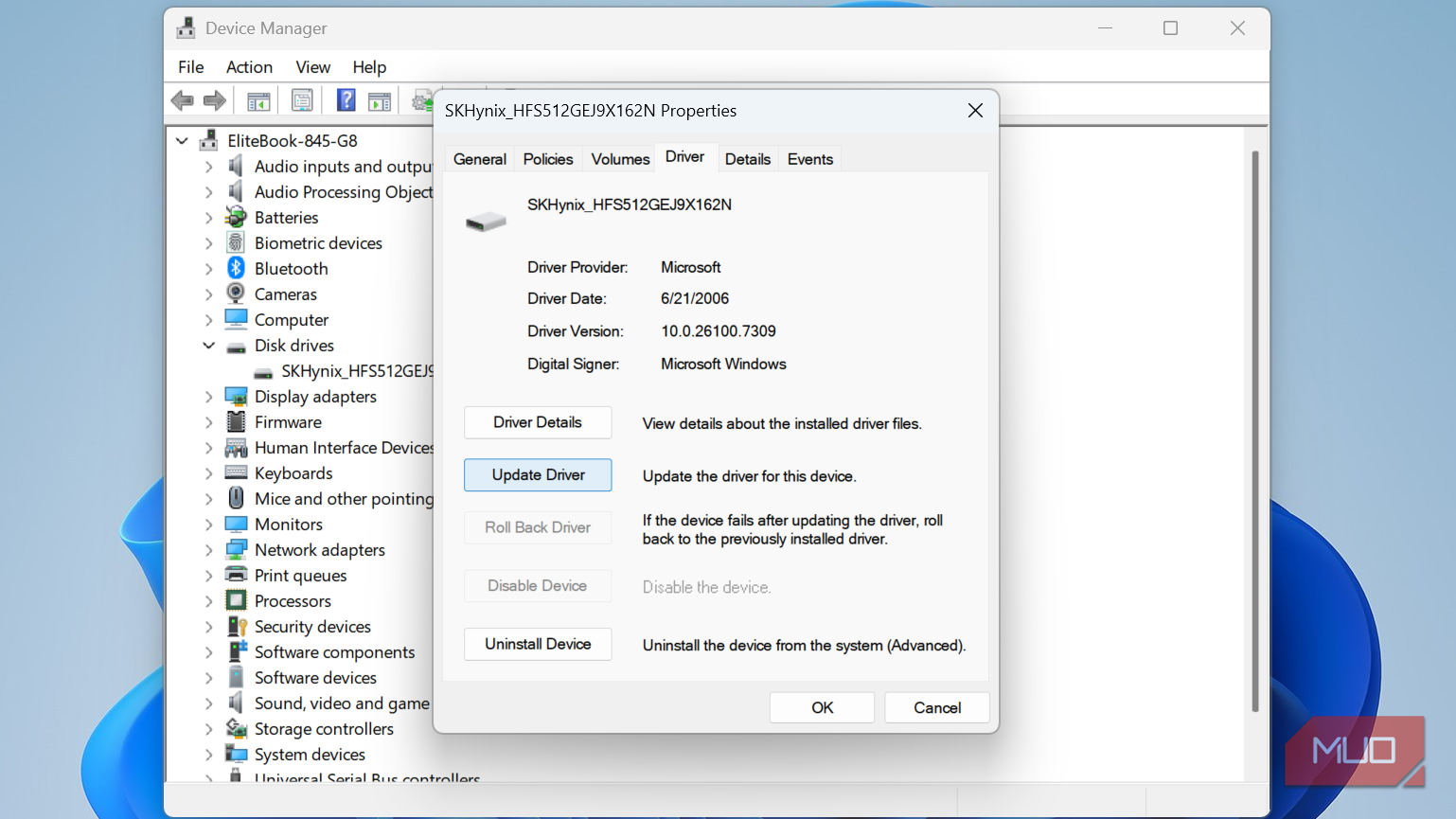Click the Network adapters category icon
This screenshot has width=1456, height=819.
click(x=236, y=550)
